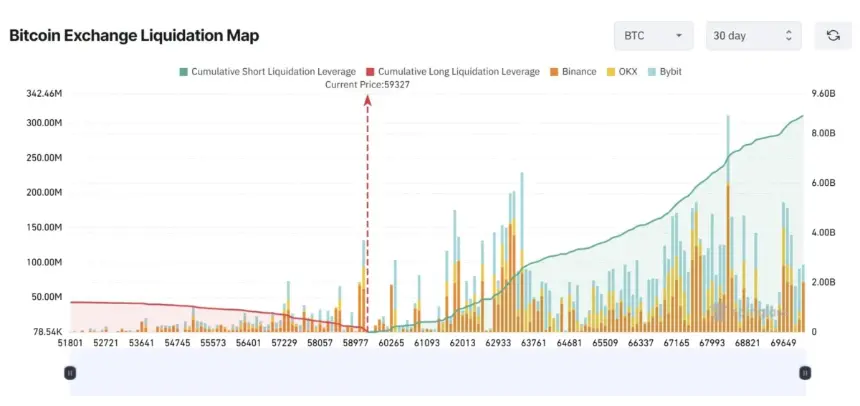This screenshot has width=860, height=406.
Task: Click the 200.00M axis label
Action: pyautogui.click(x=44, y=193)
